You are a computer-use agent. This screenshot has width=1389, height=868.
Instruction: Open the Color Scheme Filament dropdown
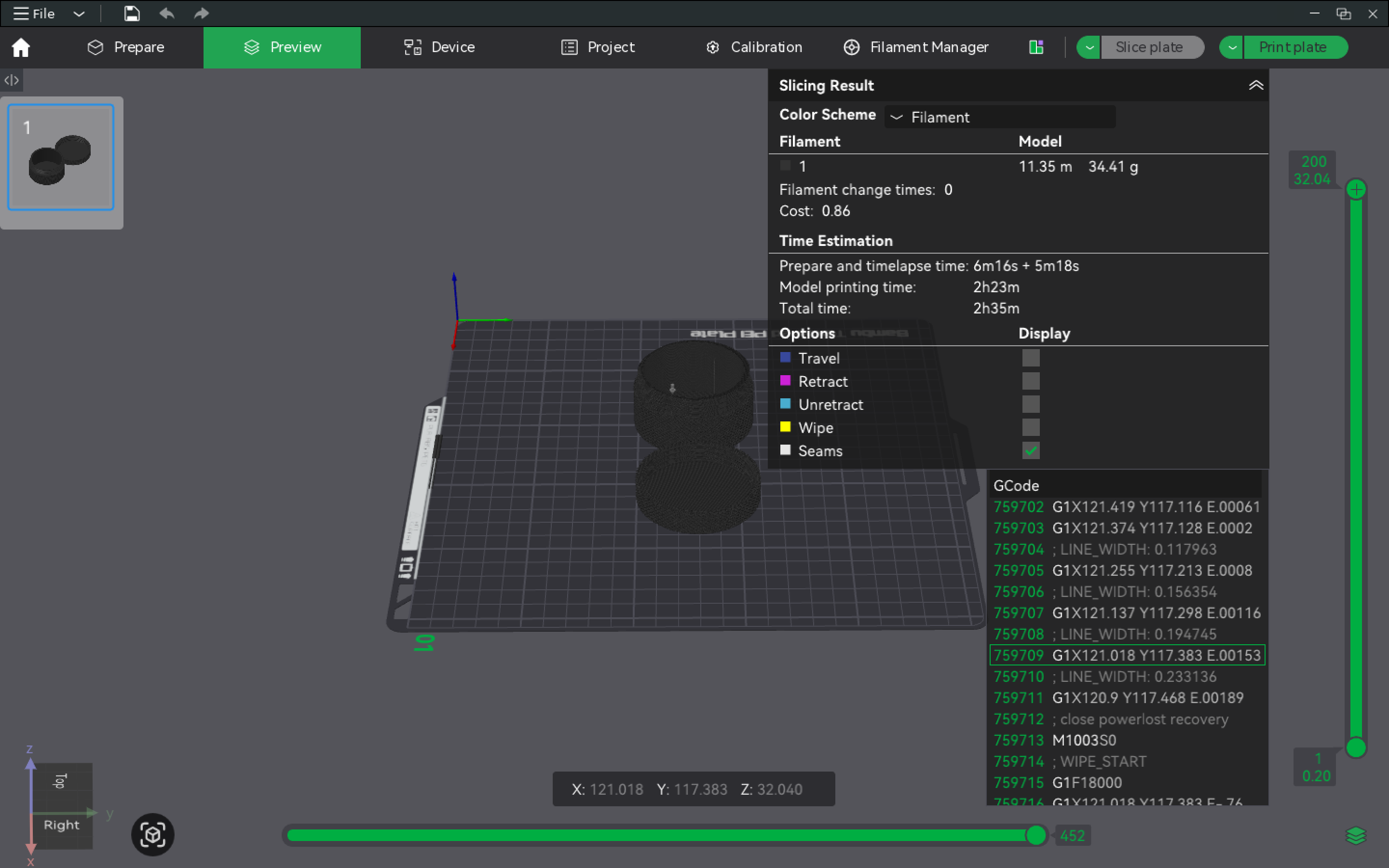tap(1000, 117)
